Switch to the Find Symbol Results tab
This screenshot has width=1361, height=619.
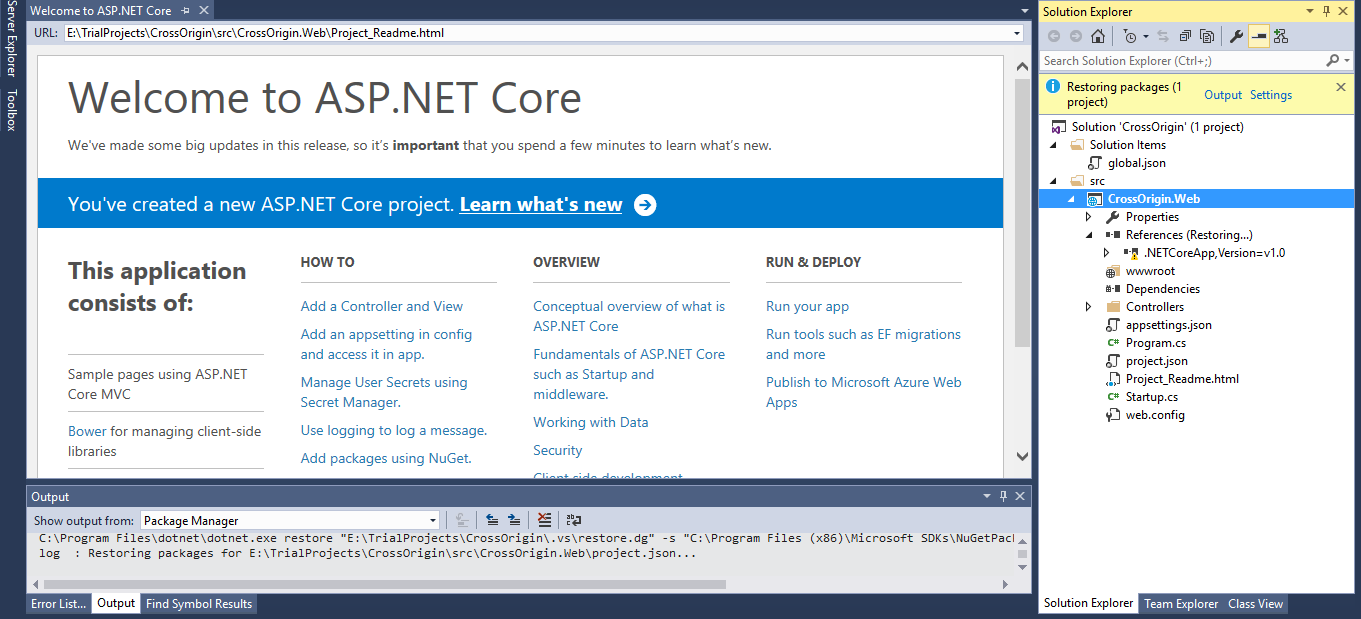(199, 604)
